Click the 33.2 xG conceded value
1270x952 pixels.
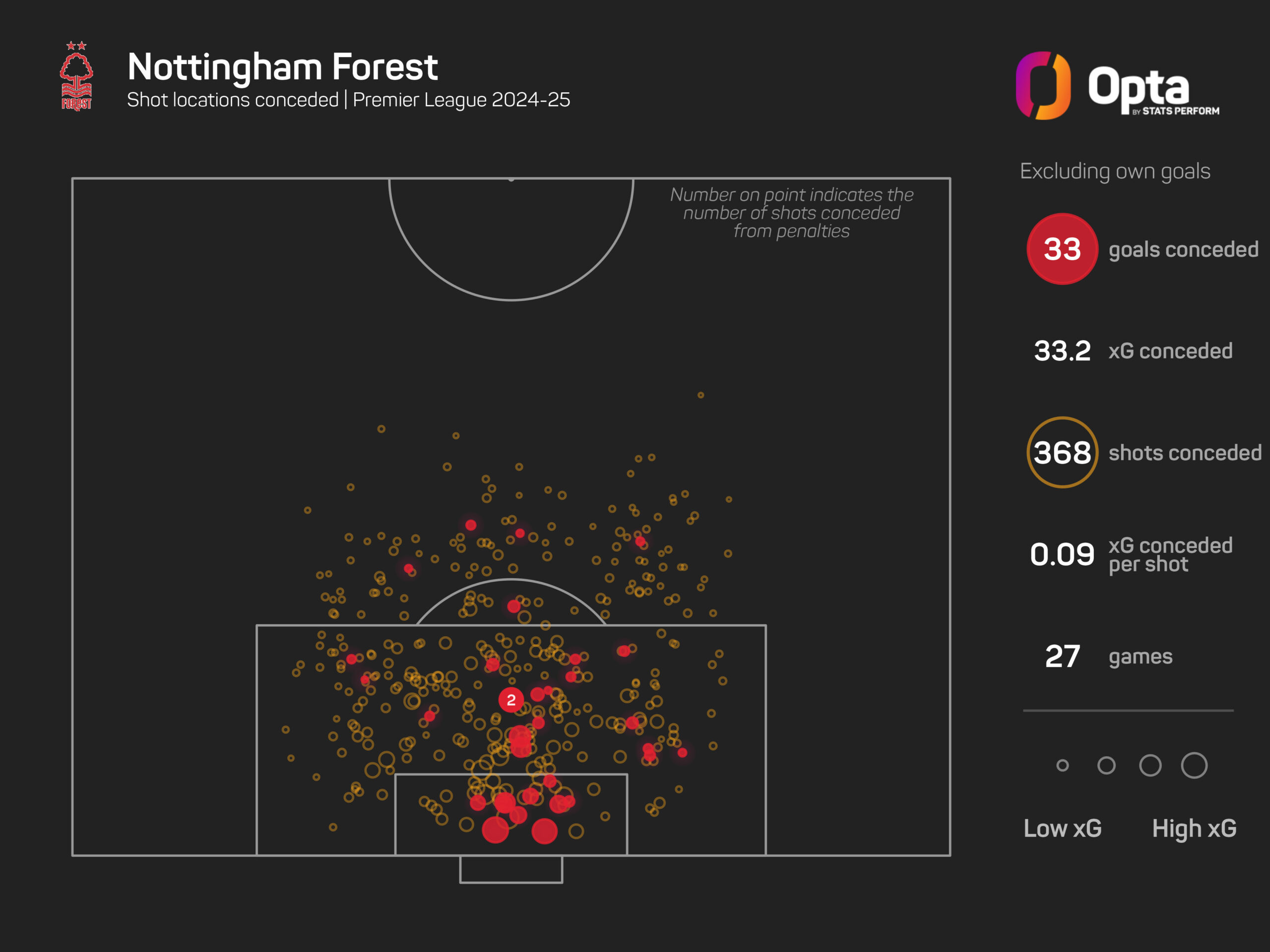(x=1062, y=351)
